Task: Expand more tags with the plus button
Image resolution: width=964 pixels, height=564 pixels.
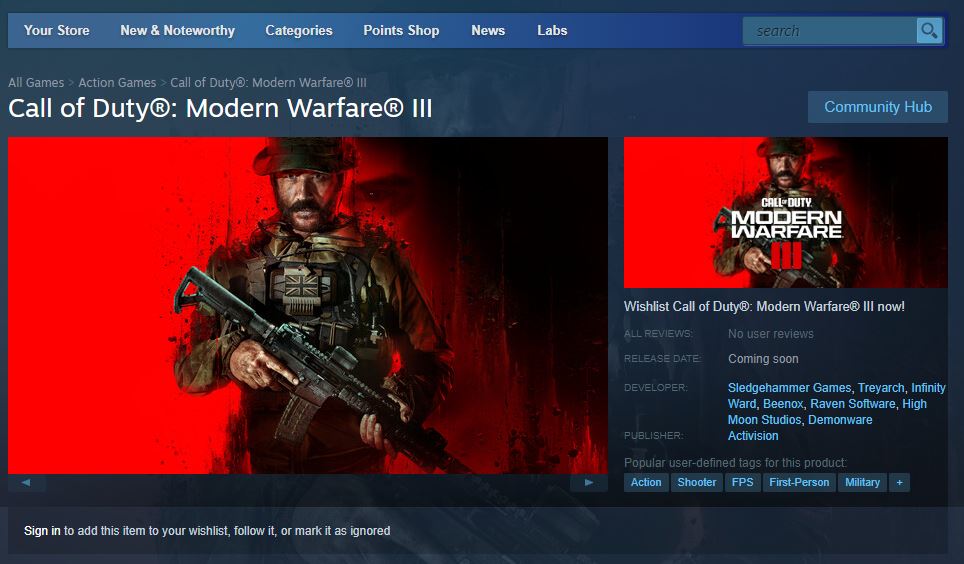Action: coord(899,483)
